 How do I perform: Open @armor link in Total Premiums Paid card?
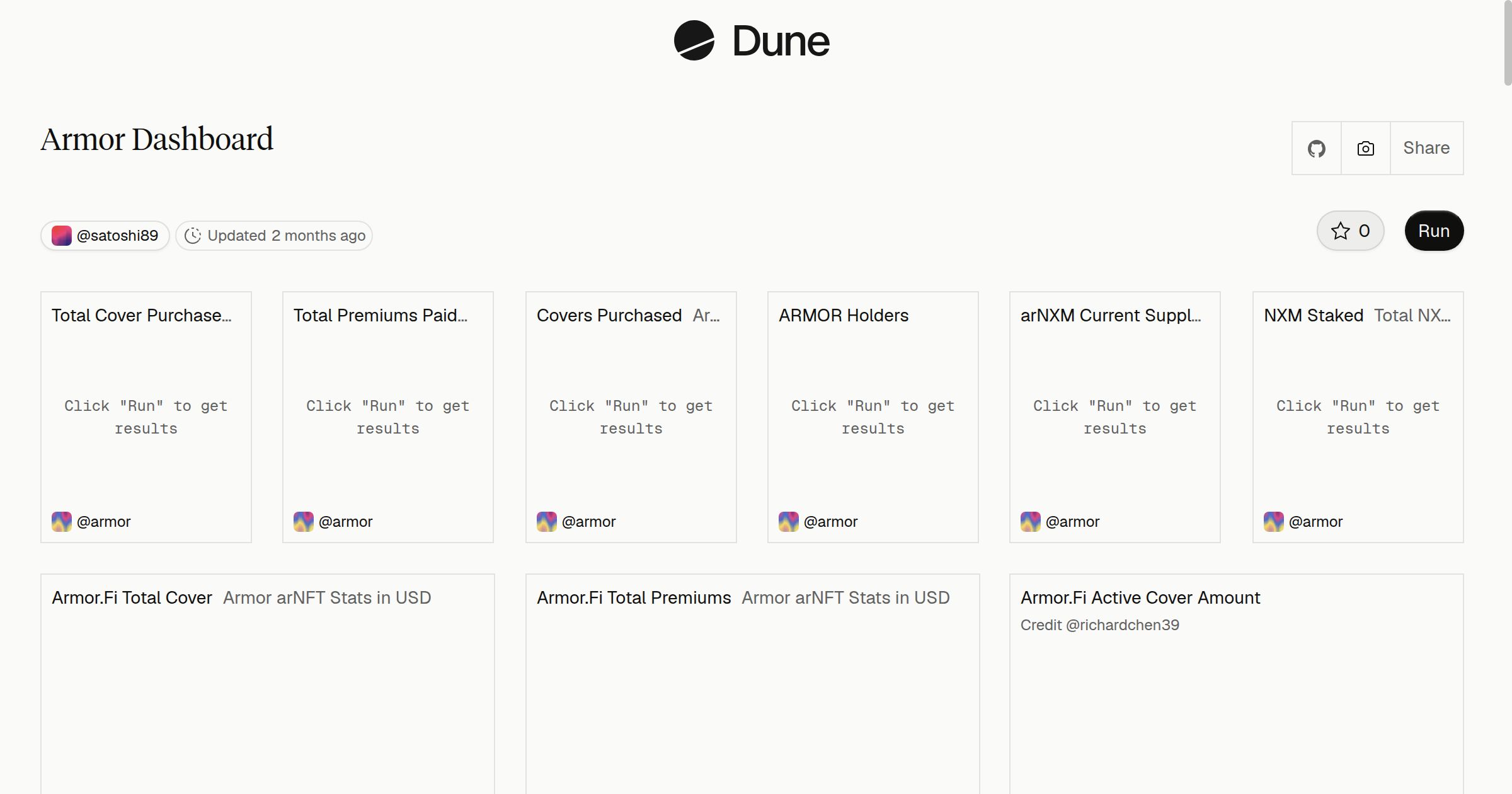[345, 522]
